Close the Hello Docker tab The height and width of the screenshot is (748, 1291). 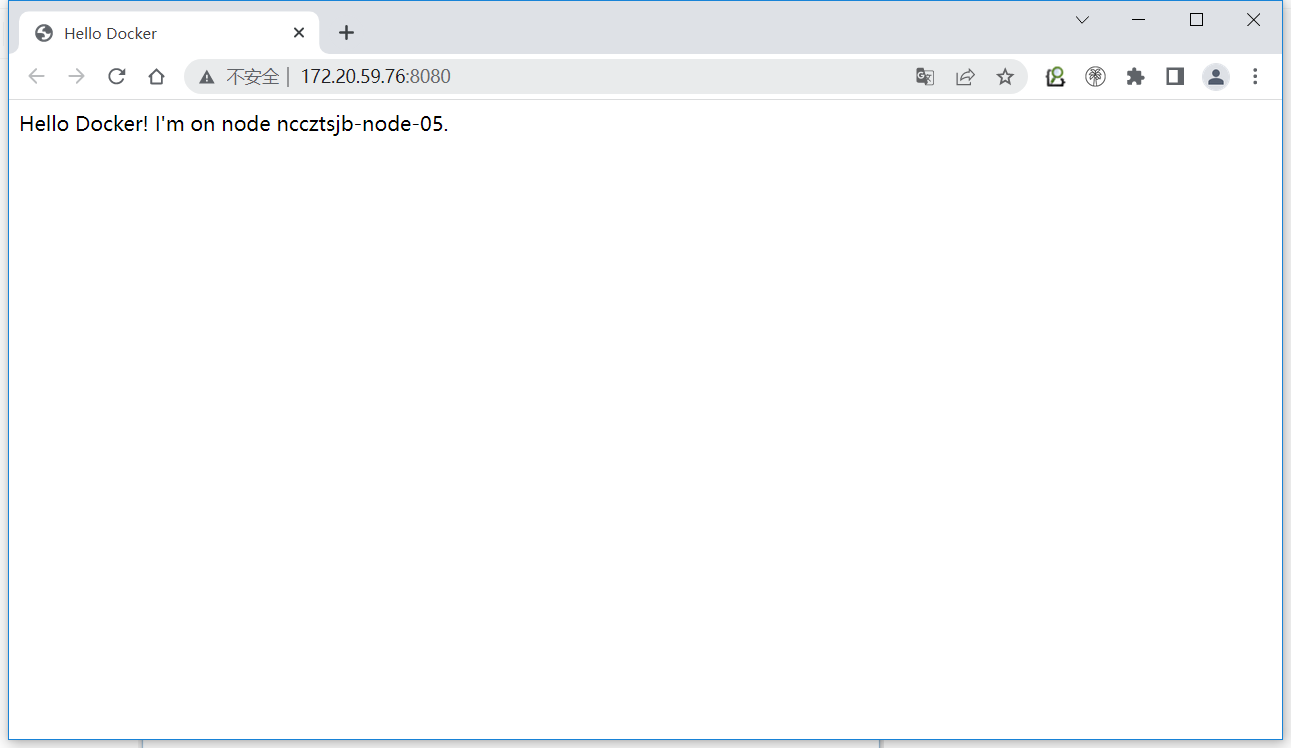coord(299,33)
